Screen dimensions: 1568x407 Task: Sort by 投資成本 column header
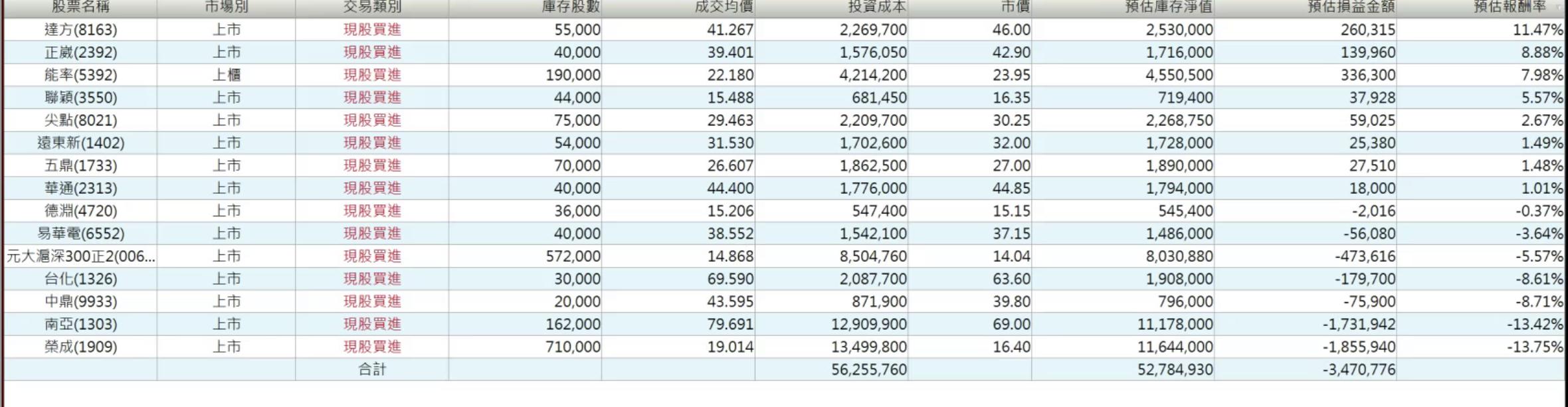pyautogui.click(x=877, y=7)
